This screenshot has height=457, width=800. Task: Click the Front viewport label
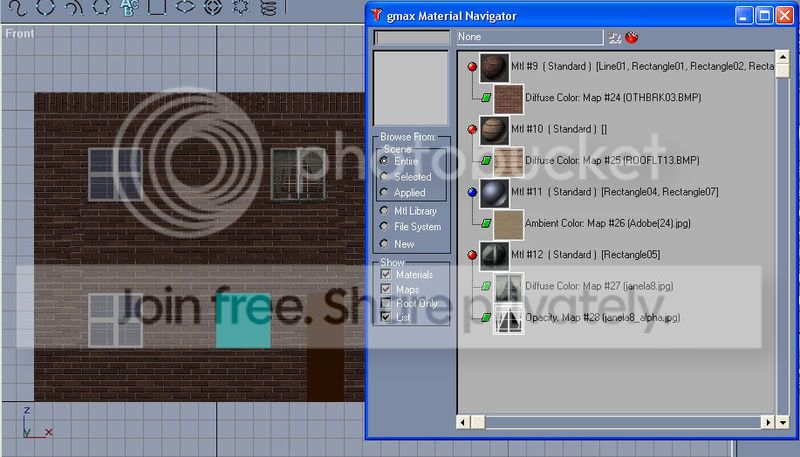pos(19,34)
